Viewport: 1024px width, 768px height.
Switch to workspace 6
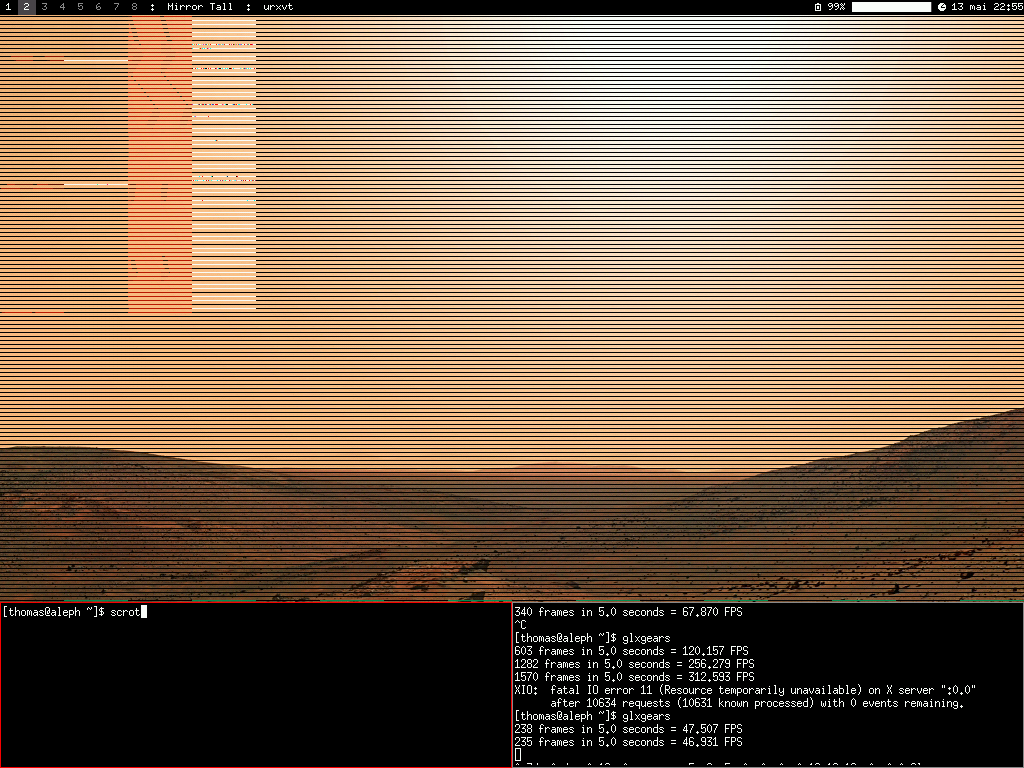pyautogui.click(x=98, y=7)
